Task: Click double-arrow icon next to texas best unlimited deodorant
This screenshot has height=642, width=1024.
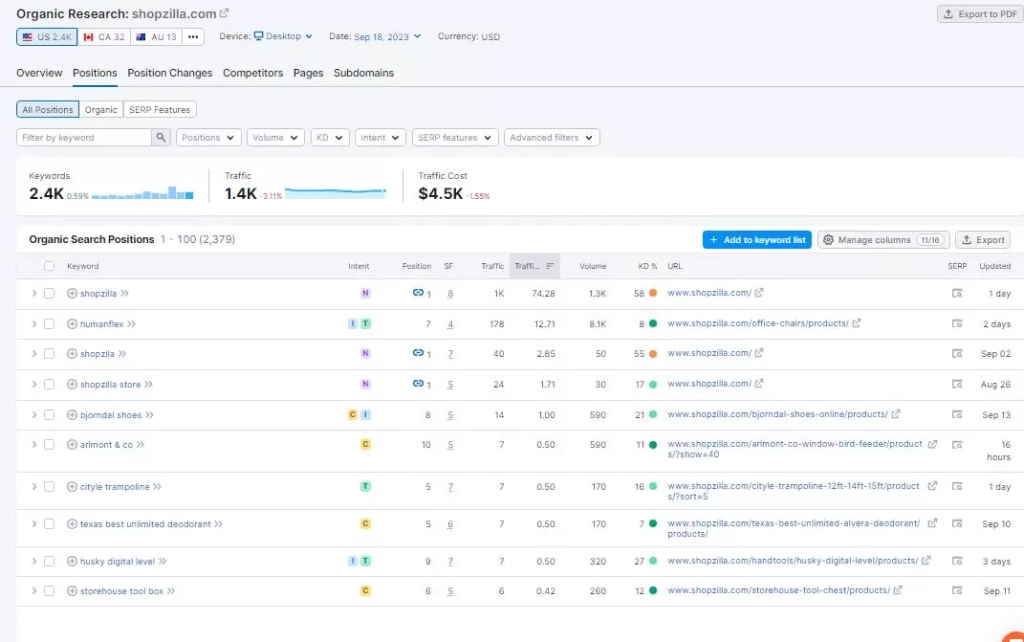Action: pyautogui.click(x=218, y=524)
